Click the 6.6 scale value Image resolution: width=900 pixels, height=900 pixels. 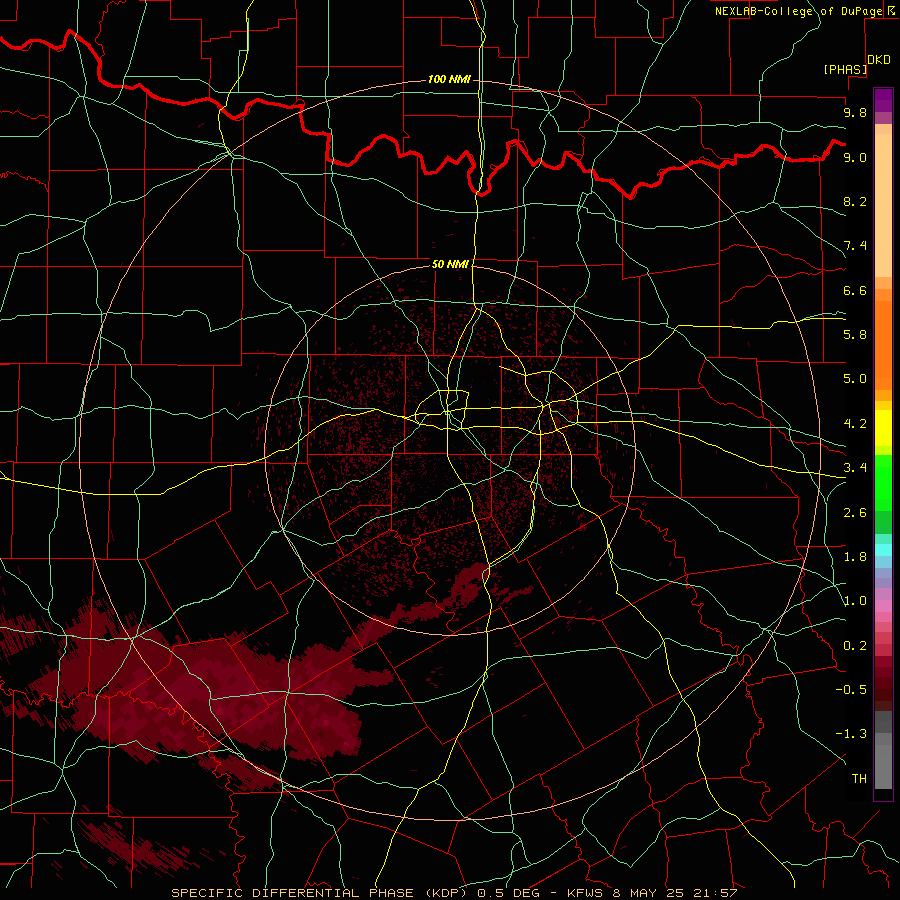tap(855, 290)
